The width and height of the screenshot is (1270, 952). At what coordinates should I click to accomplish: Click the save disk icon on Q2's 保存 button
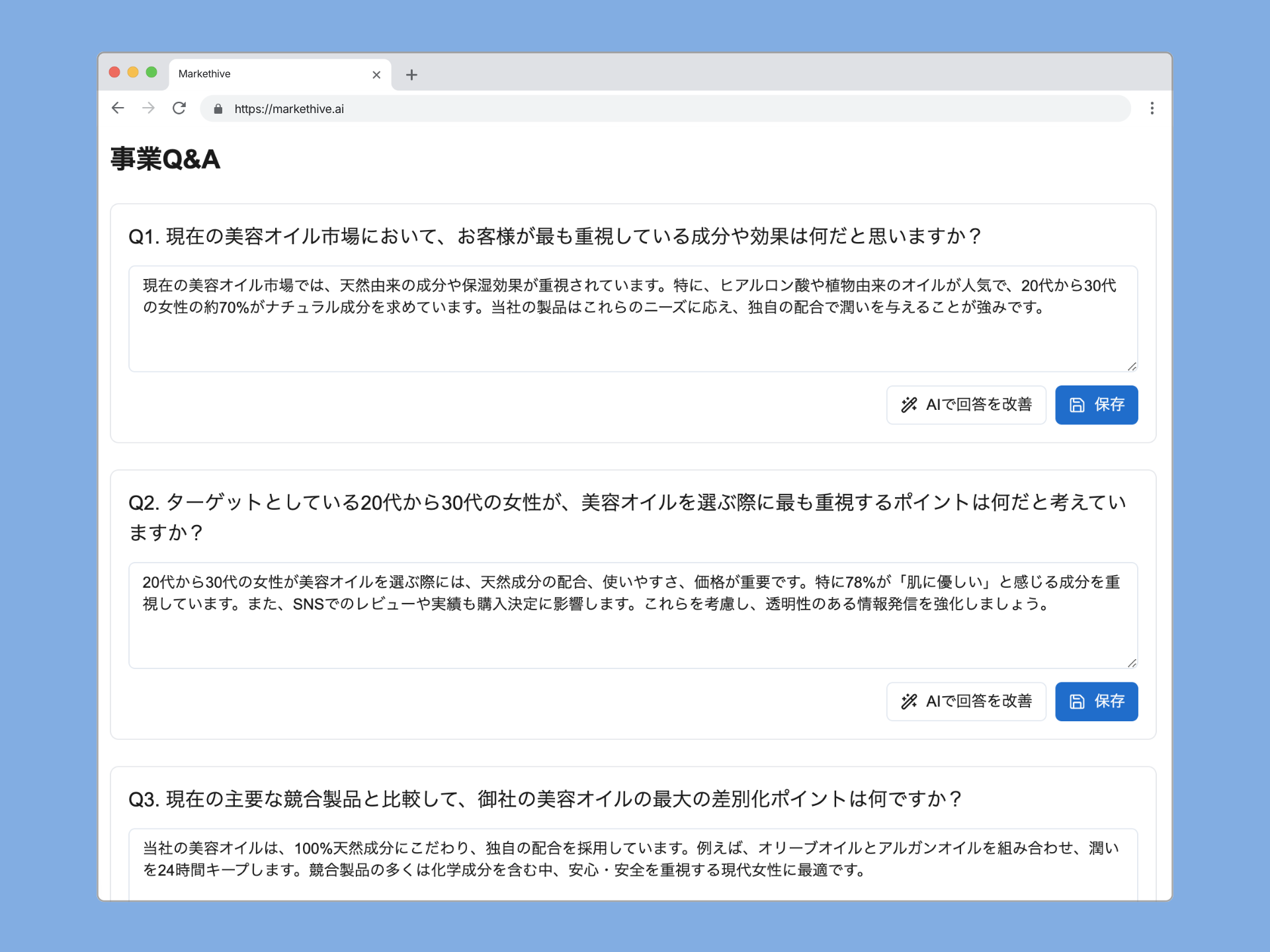coord(1077,701)
